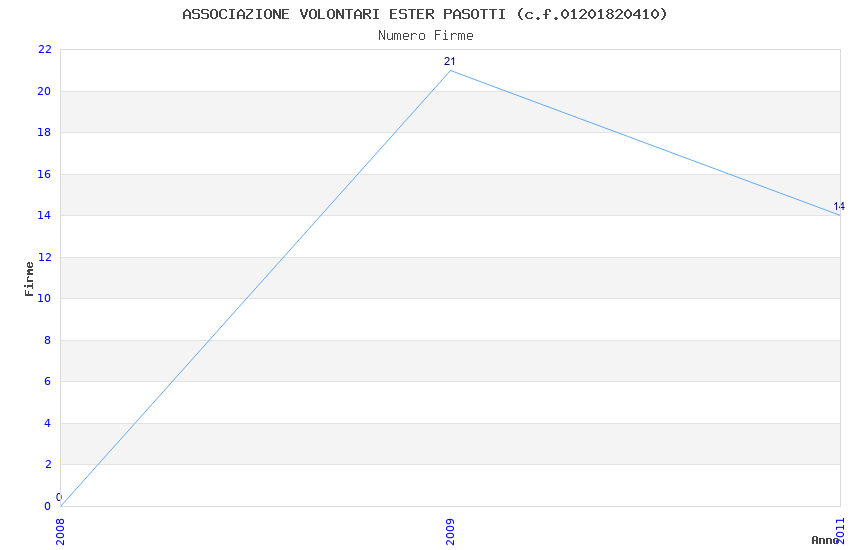Click the y-axis tick label '16'

pos(44,174)
